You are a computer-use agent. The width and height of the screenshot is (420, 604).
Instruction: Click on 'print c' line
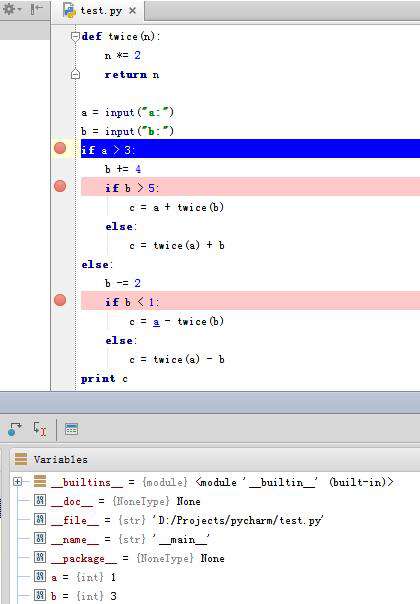click(x=104, y=379)
